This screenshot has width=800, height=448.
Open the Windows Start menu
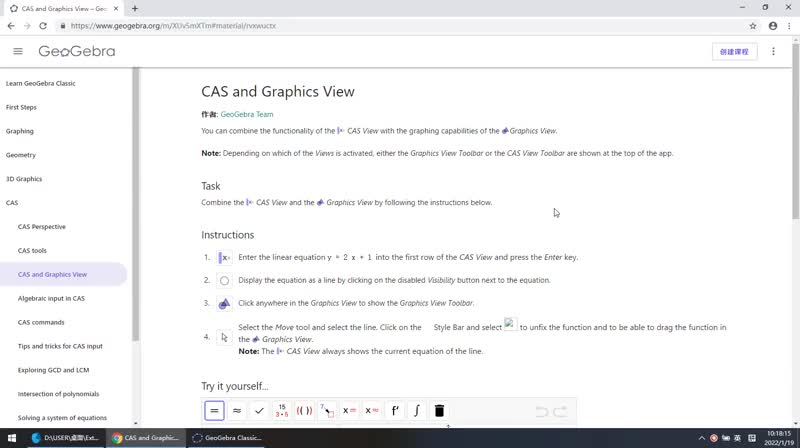(12, 438)
